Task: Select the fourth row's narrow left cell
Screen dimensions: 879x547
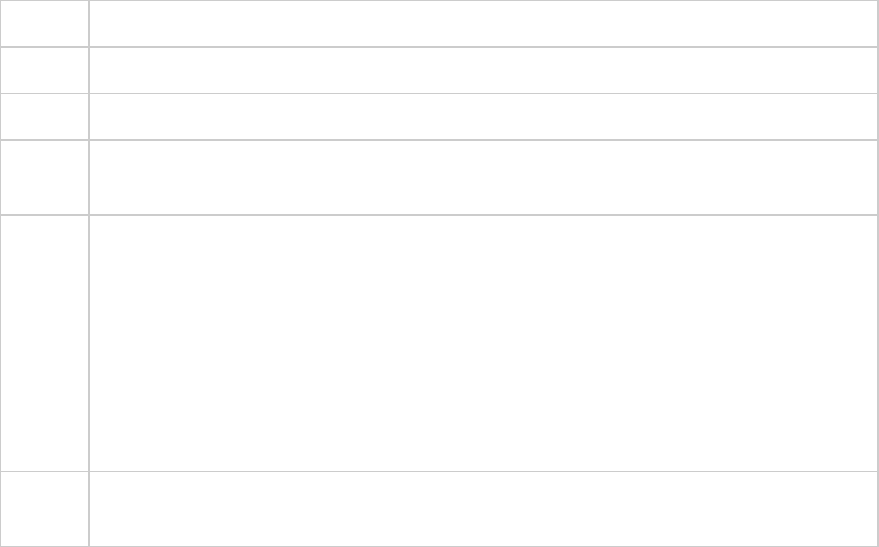Action: (44, 177)
